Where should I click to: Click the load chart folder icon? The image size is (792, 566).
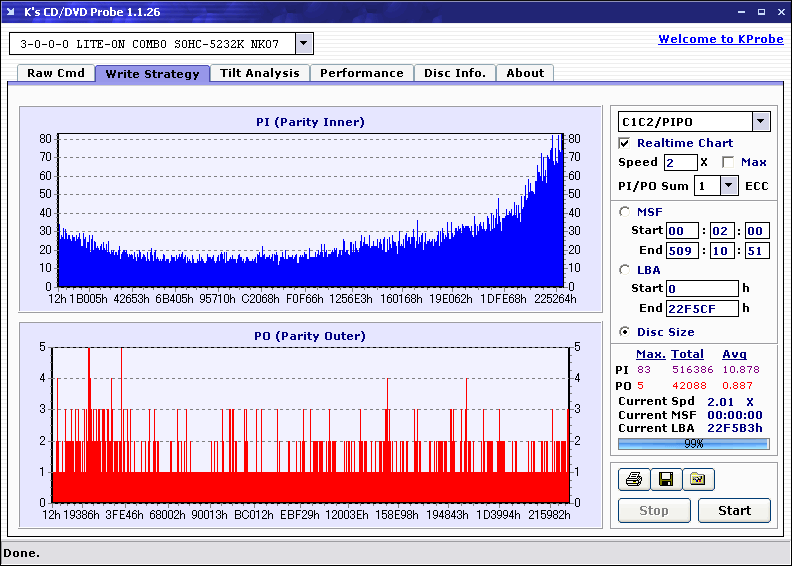698,480
